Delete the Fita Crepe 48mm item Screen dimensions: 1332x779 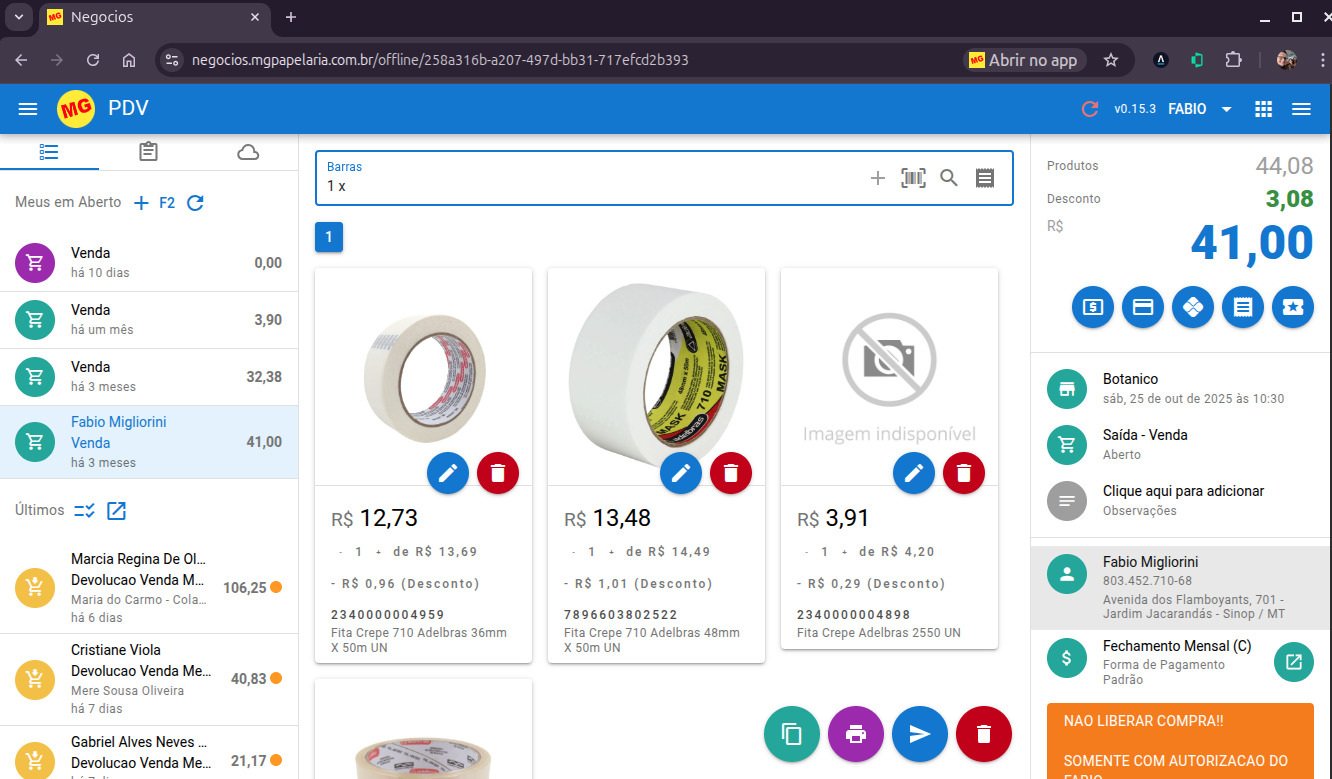pos(731,473)
